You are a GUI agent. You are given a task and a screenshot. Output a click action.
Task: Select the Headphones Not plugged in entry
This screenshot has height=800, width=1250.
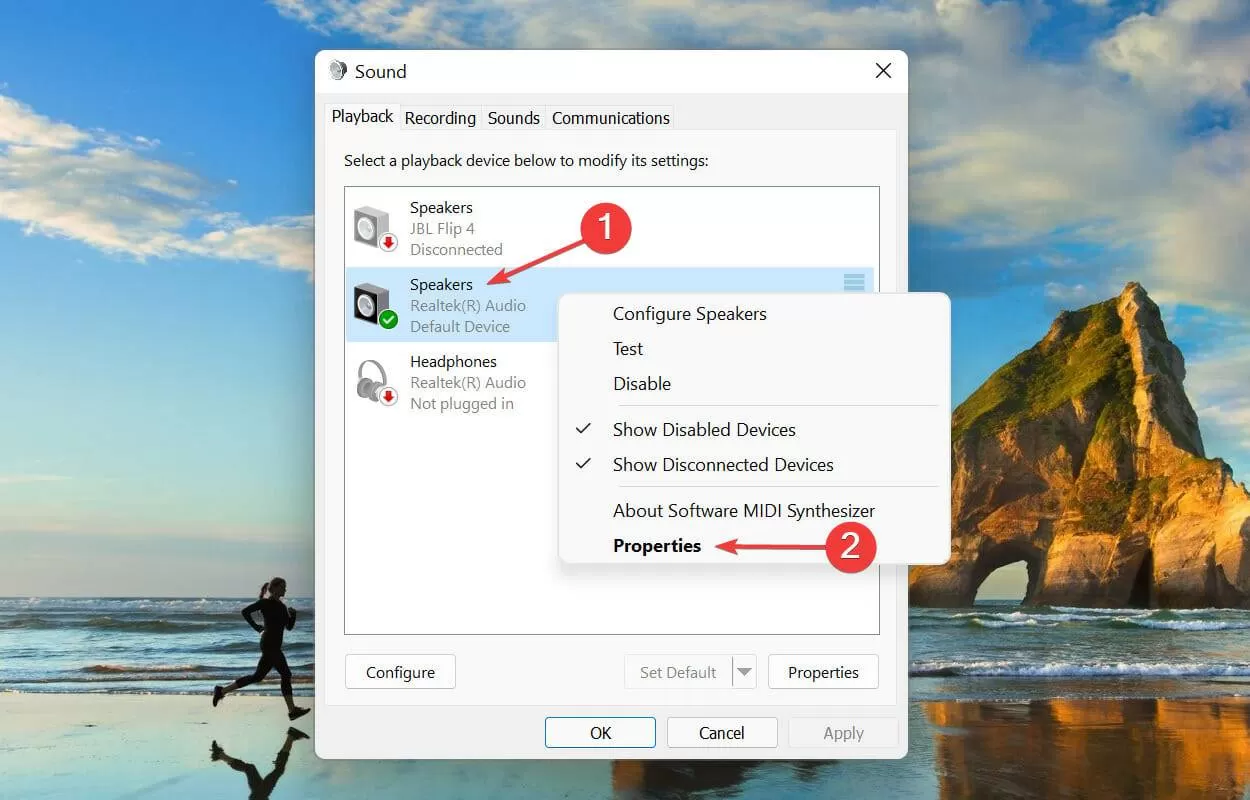pos(451,382)
